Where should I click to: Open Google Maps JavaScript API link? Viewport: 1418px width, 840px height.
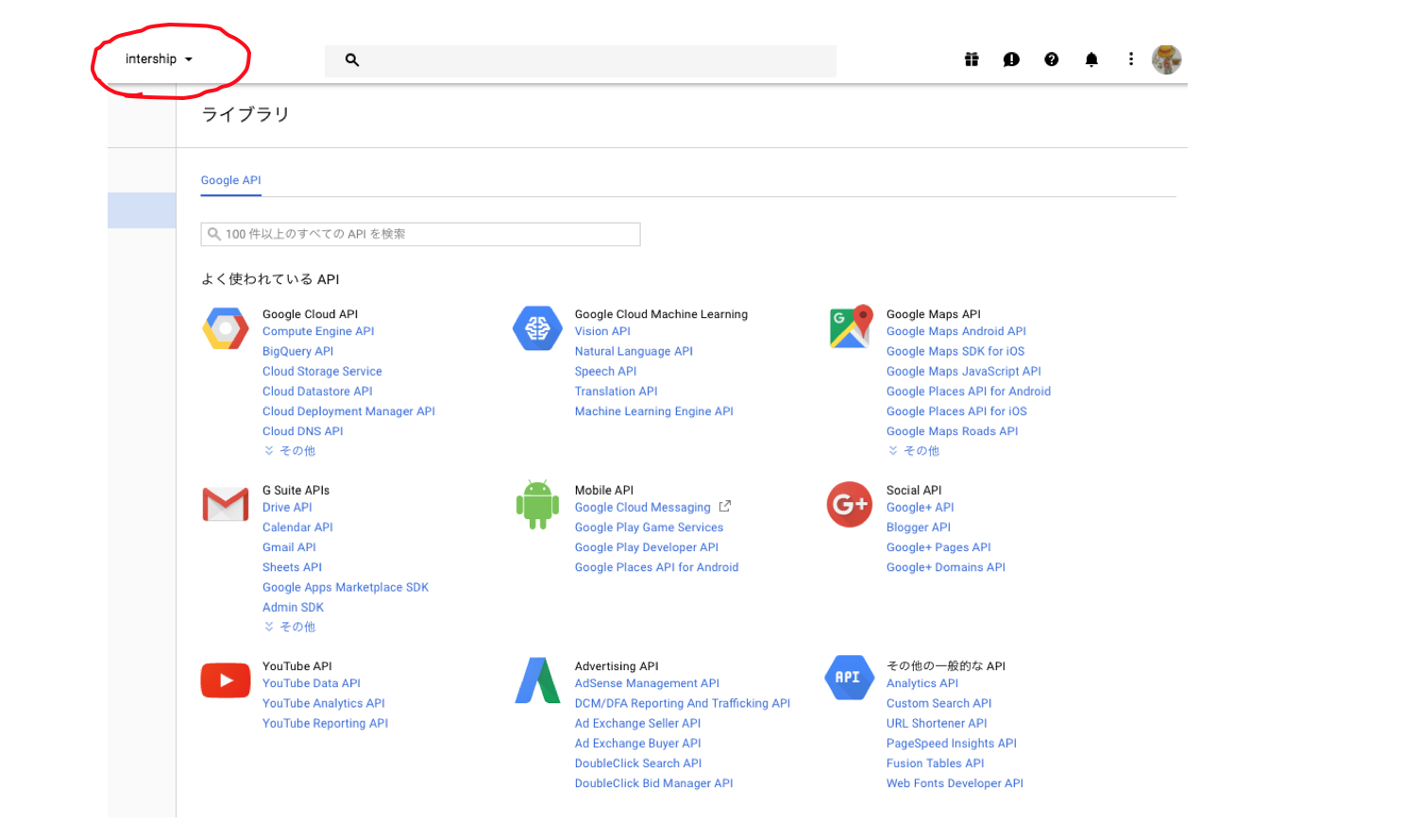click(x=963, y=372)
